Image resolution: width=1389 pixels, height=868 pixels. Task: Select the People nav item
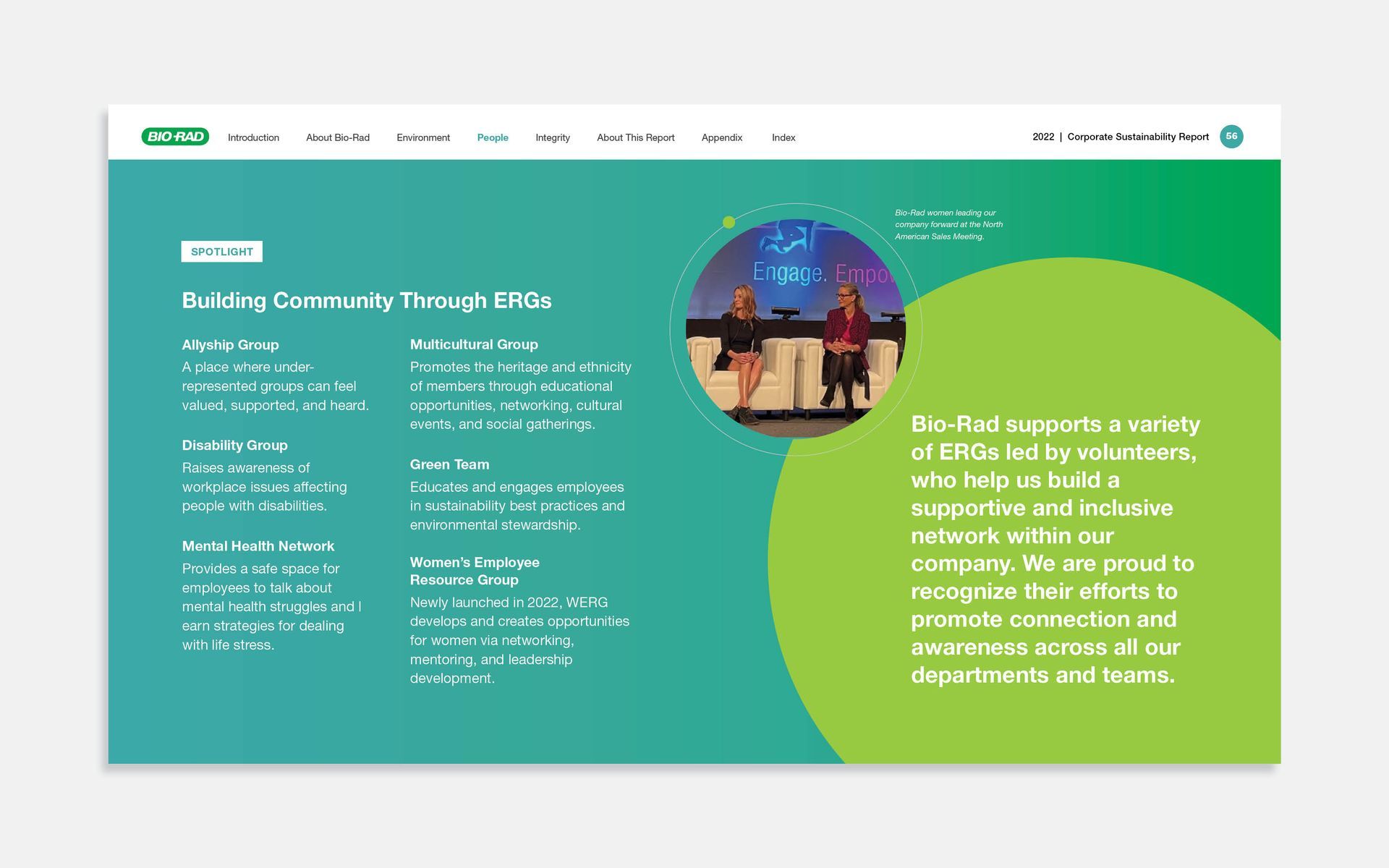(x=493, y=137)
